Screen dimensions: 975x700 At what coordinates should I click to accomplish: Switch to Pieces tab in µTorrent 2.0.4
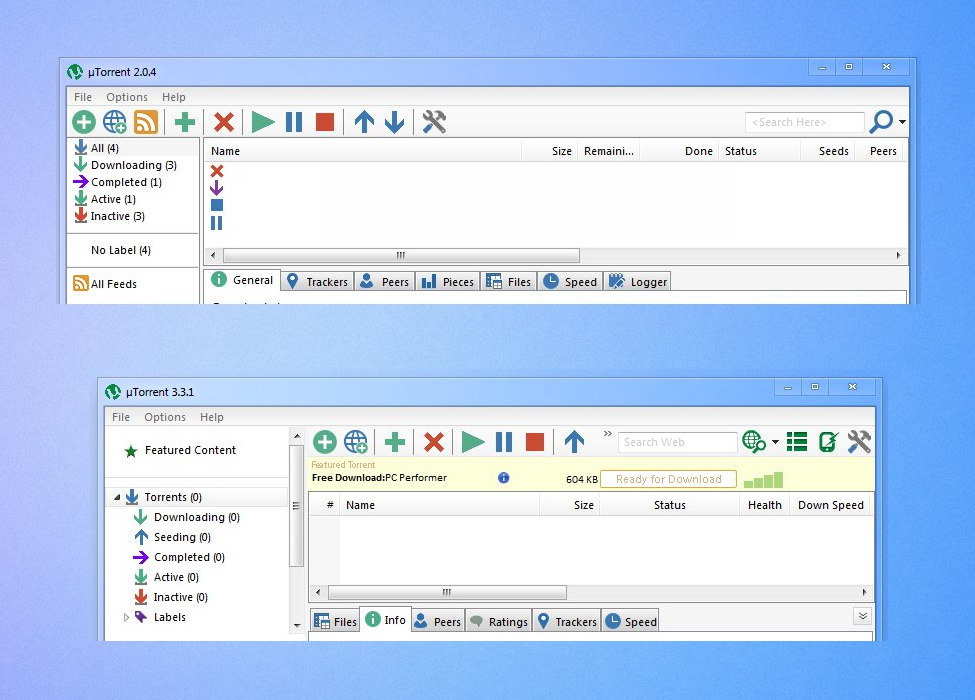pos(448,282)
